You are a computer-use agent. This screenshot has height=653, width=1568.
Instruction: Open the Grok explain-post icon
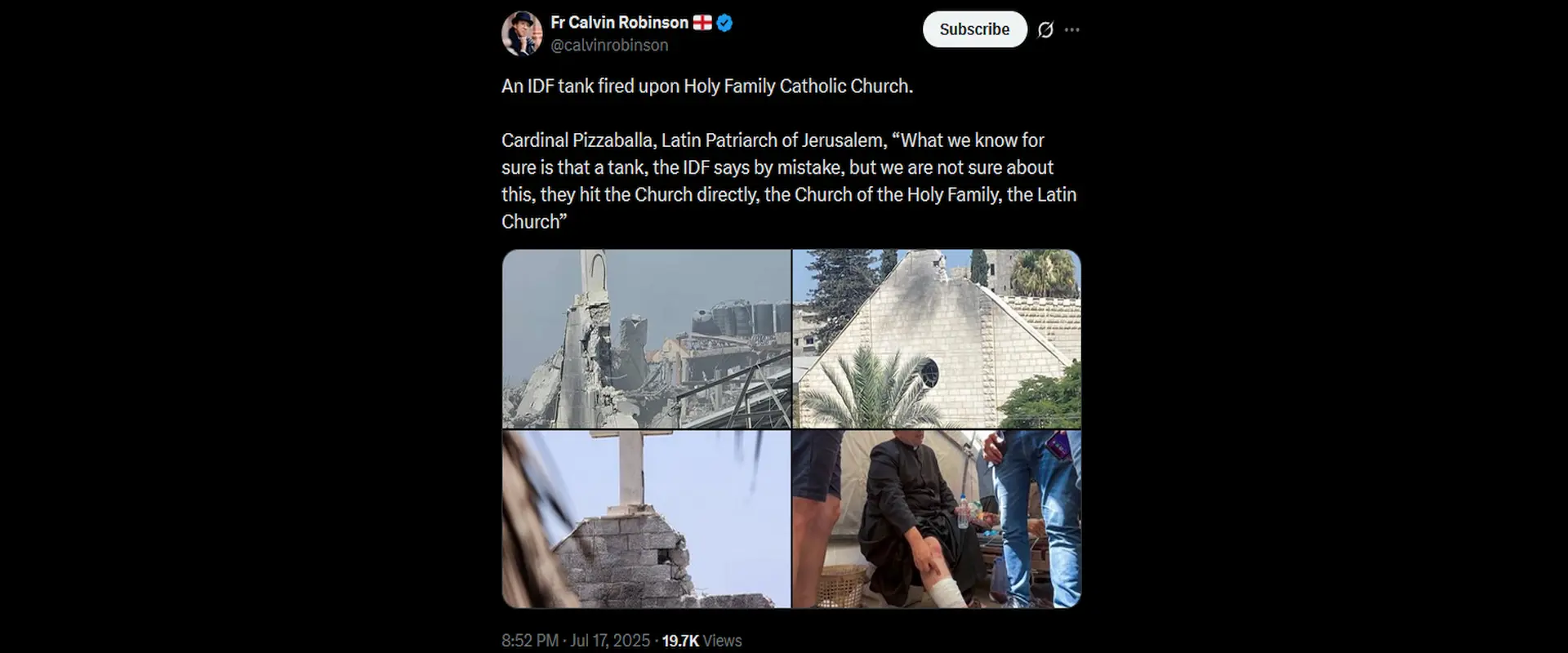1045,30
